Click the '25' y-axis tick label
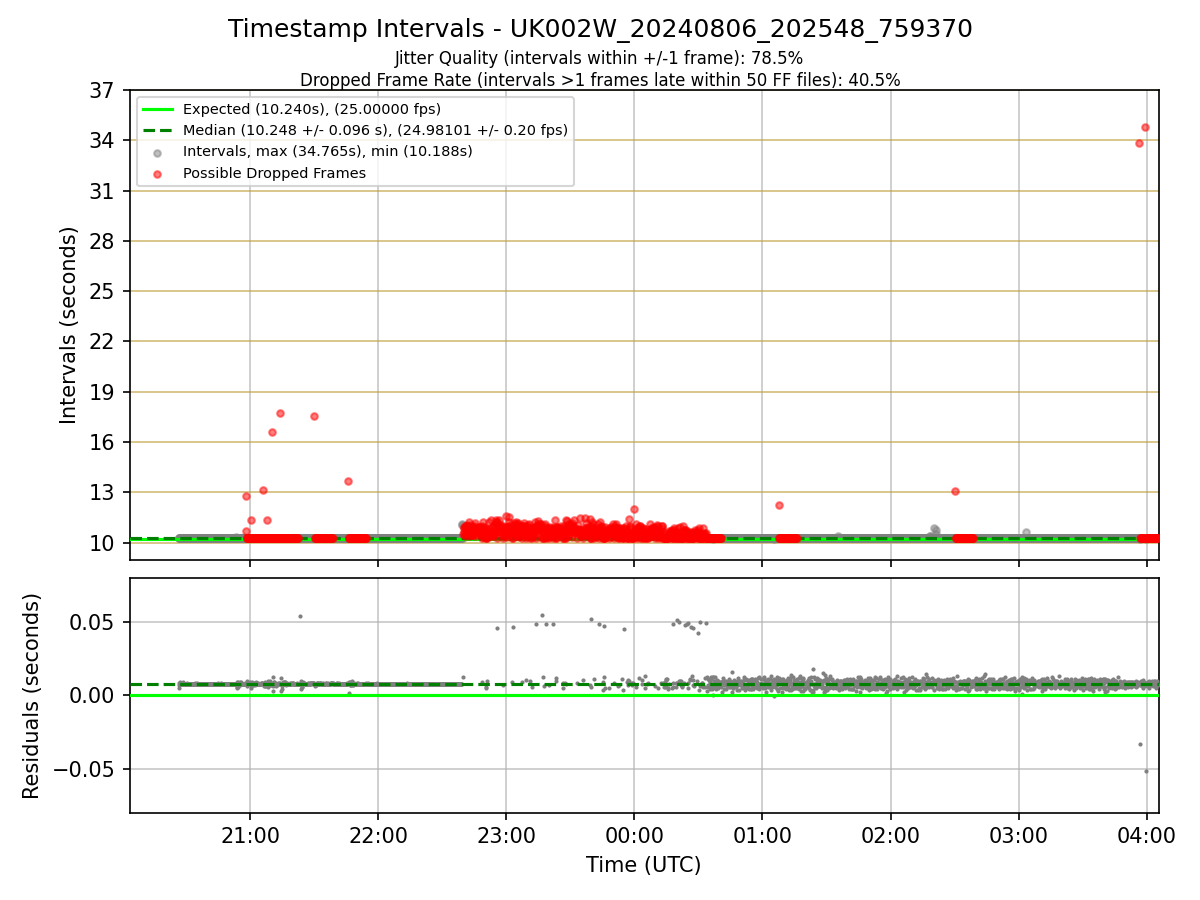This screenshot has width=1200, height=900. pos(103,291)
